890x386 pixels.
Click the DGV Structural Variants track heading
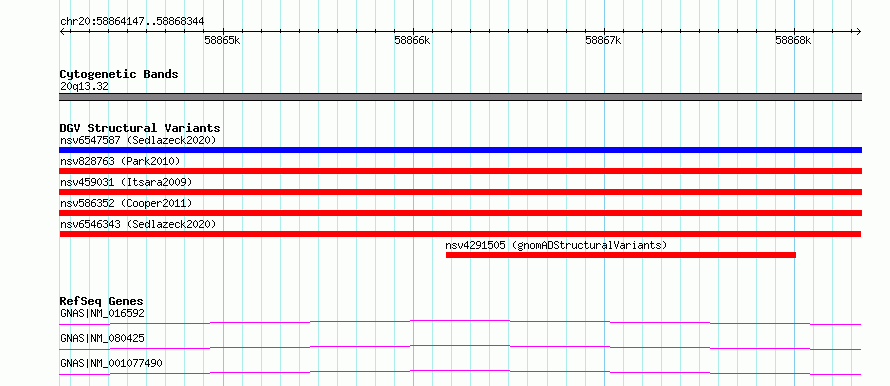tap(140, 128)
